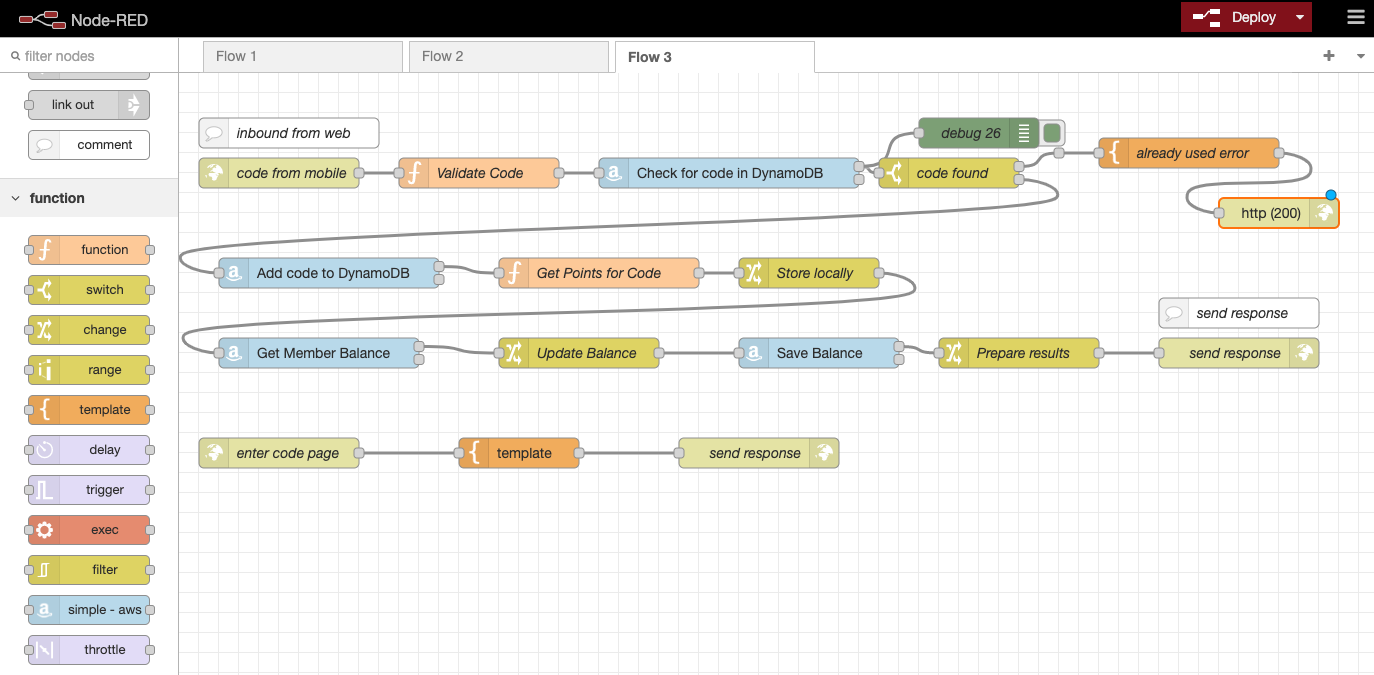
Task: Select the function palette node
Action: pos(89,250)
